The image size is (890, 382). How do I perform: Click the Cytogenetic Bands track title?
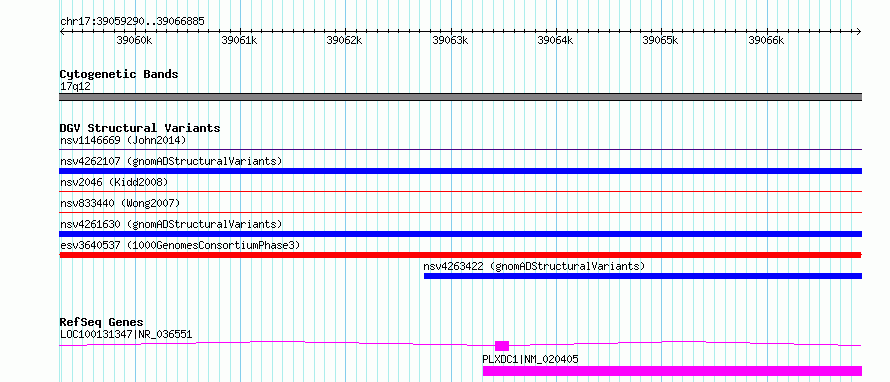click(x=119, y=74)
